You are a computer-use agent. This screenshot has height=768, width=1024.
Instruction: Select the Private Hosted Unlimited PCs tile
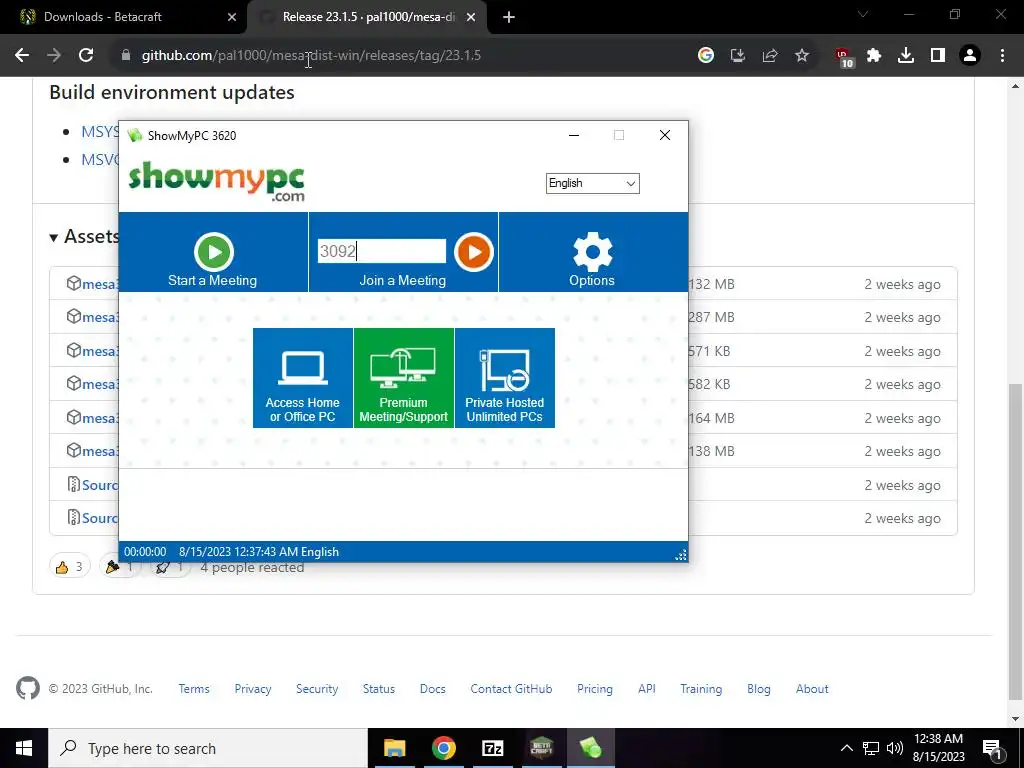coord(505,378)
